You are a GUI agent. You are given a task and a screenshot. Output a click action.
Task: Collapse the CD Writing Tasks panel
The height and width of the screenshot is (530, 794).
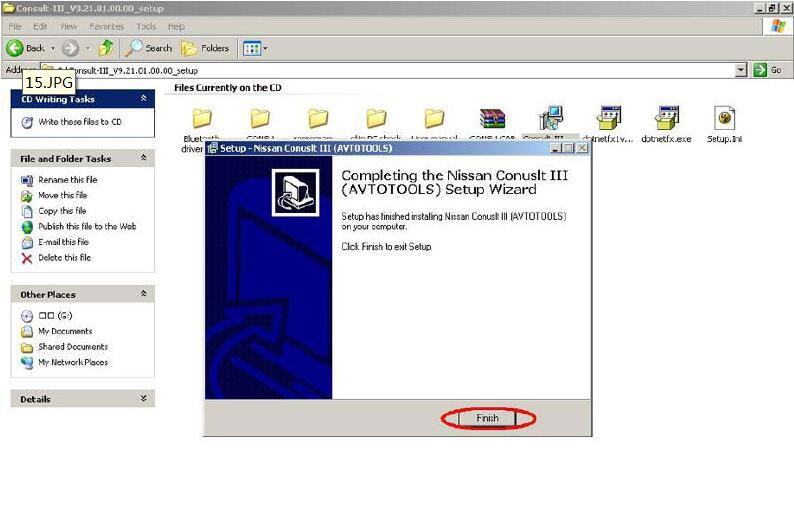144,98
